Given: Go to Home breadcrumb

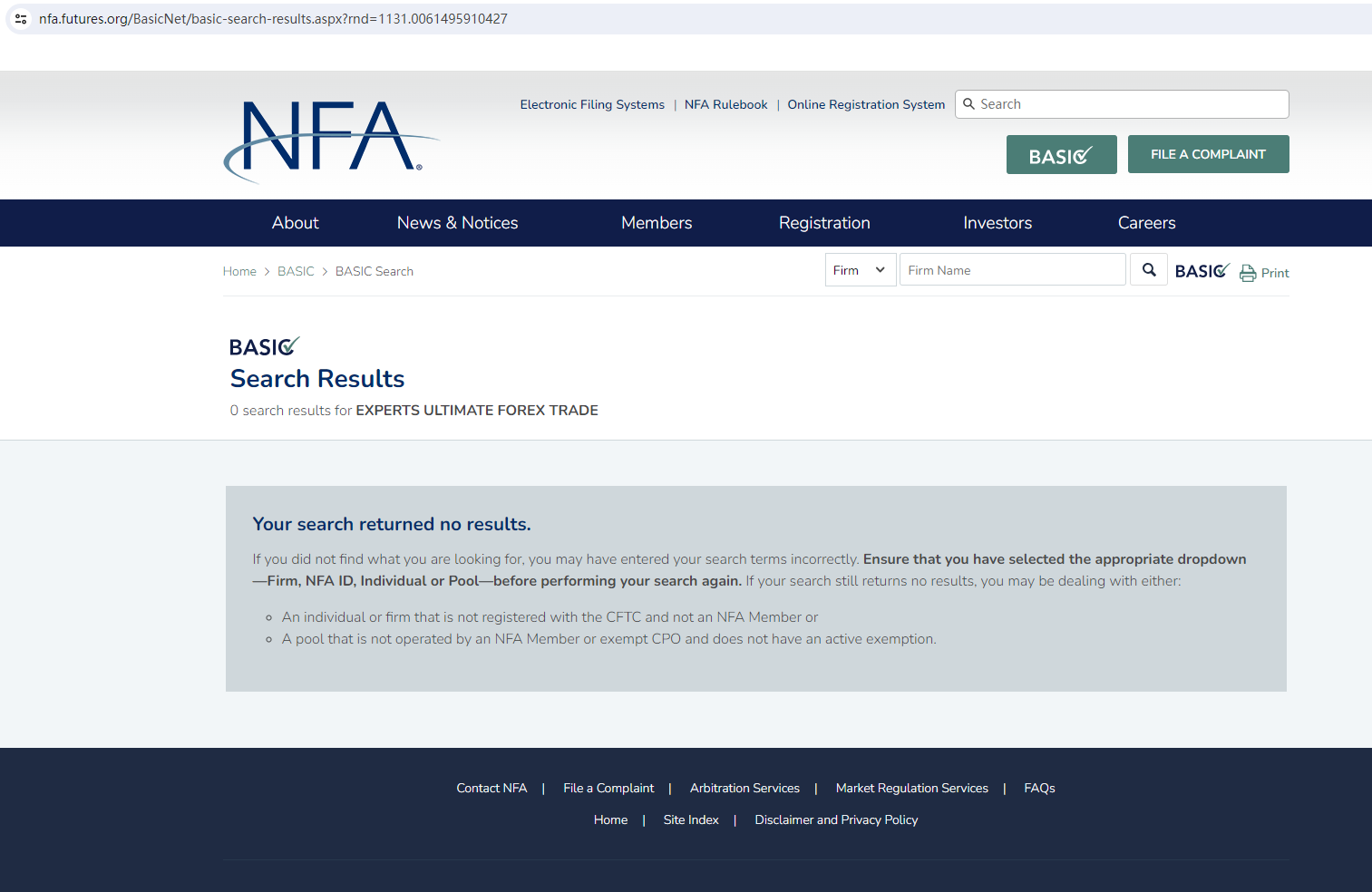Looking at the screenshot, I should [x=239, y=271].
